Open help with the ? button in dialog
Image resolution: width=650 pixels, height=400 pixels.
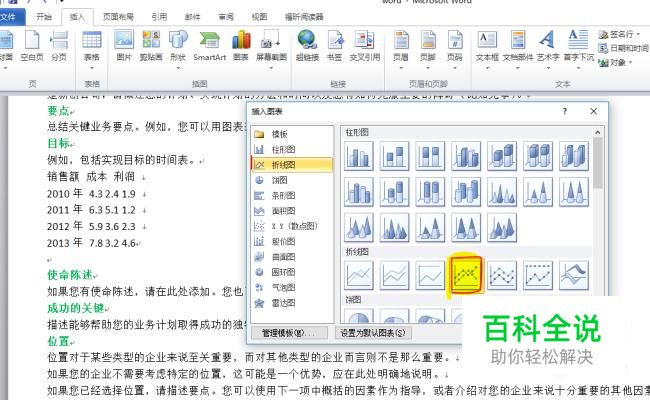(x=565, y=111)
